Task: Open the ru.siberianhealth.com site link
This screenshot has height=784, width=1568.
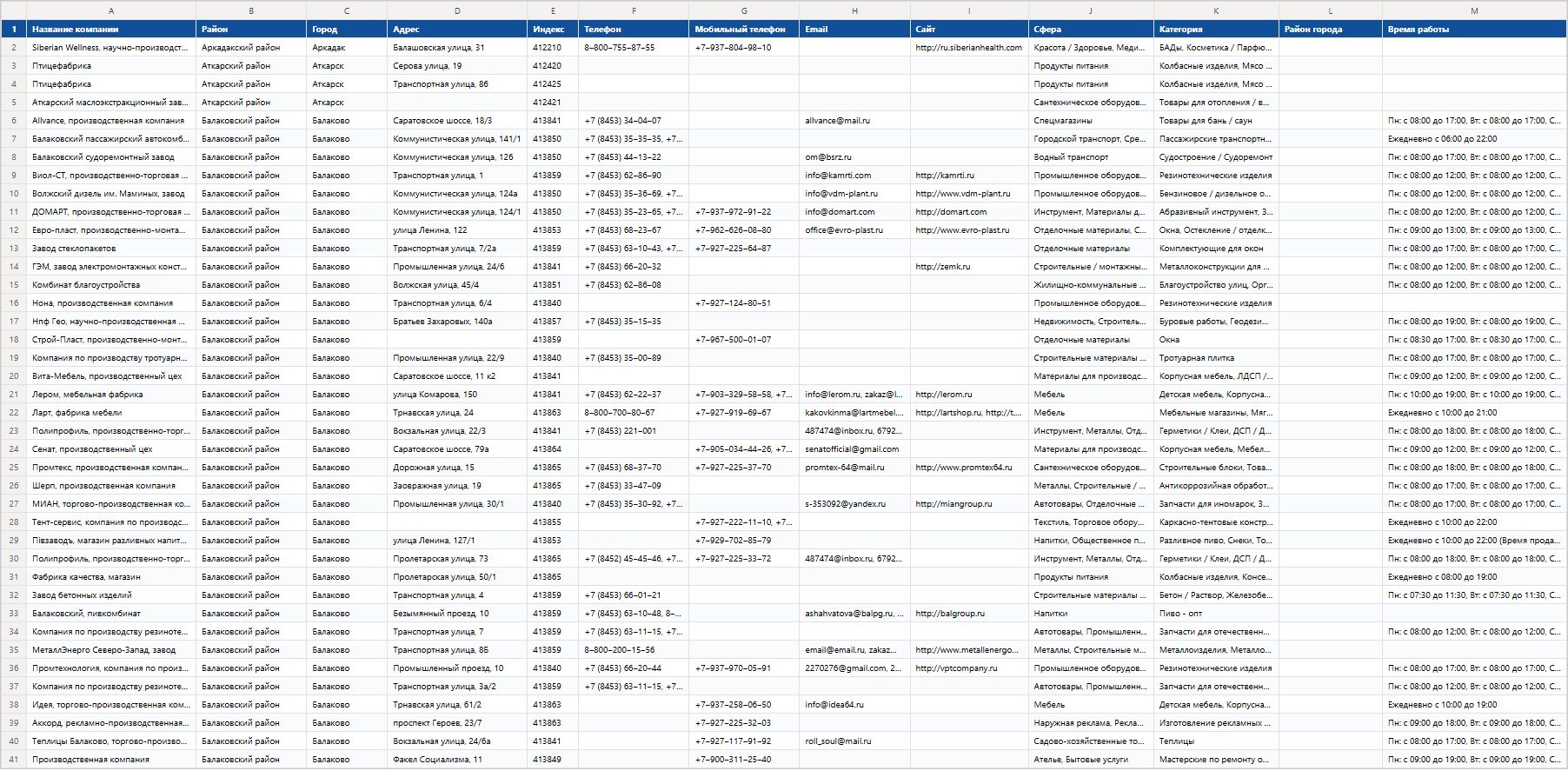Action: (968, 48)
